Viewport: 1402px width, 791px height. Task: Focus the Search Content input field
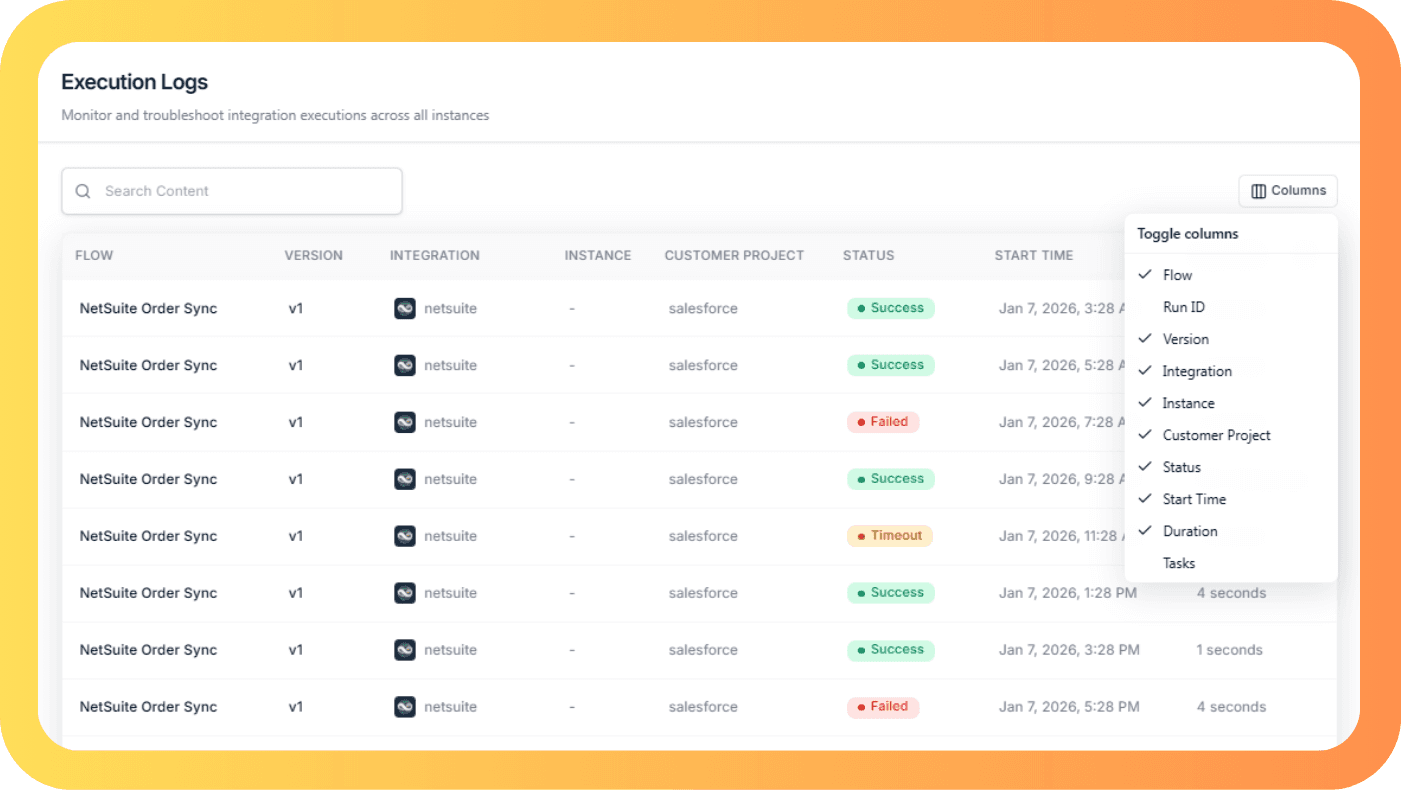232,191
